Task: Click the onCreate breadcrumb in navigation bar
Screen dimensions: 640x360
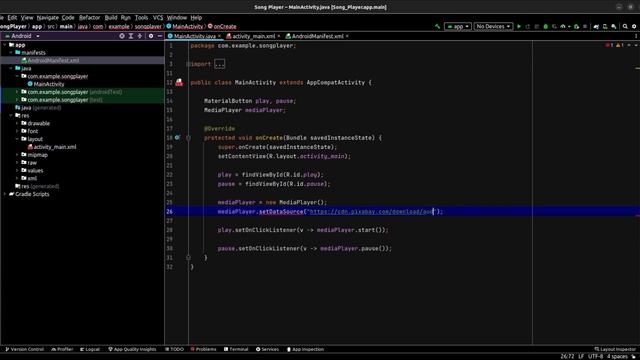Action: pos(222,27)
